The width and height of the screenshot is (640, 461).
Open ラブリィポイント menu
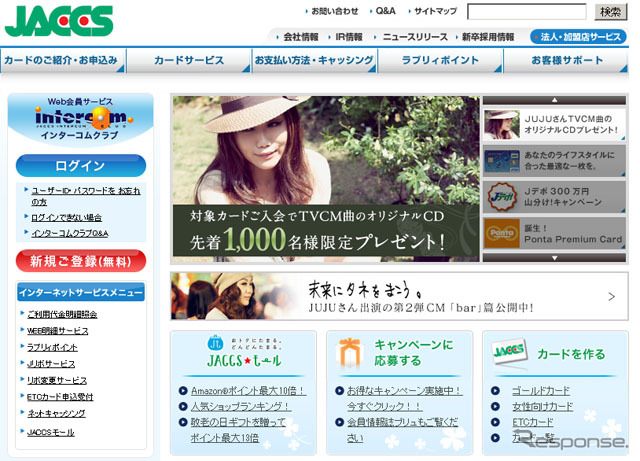point(440,60)
